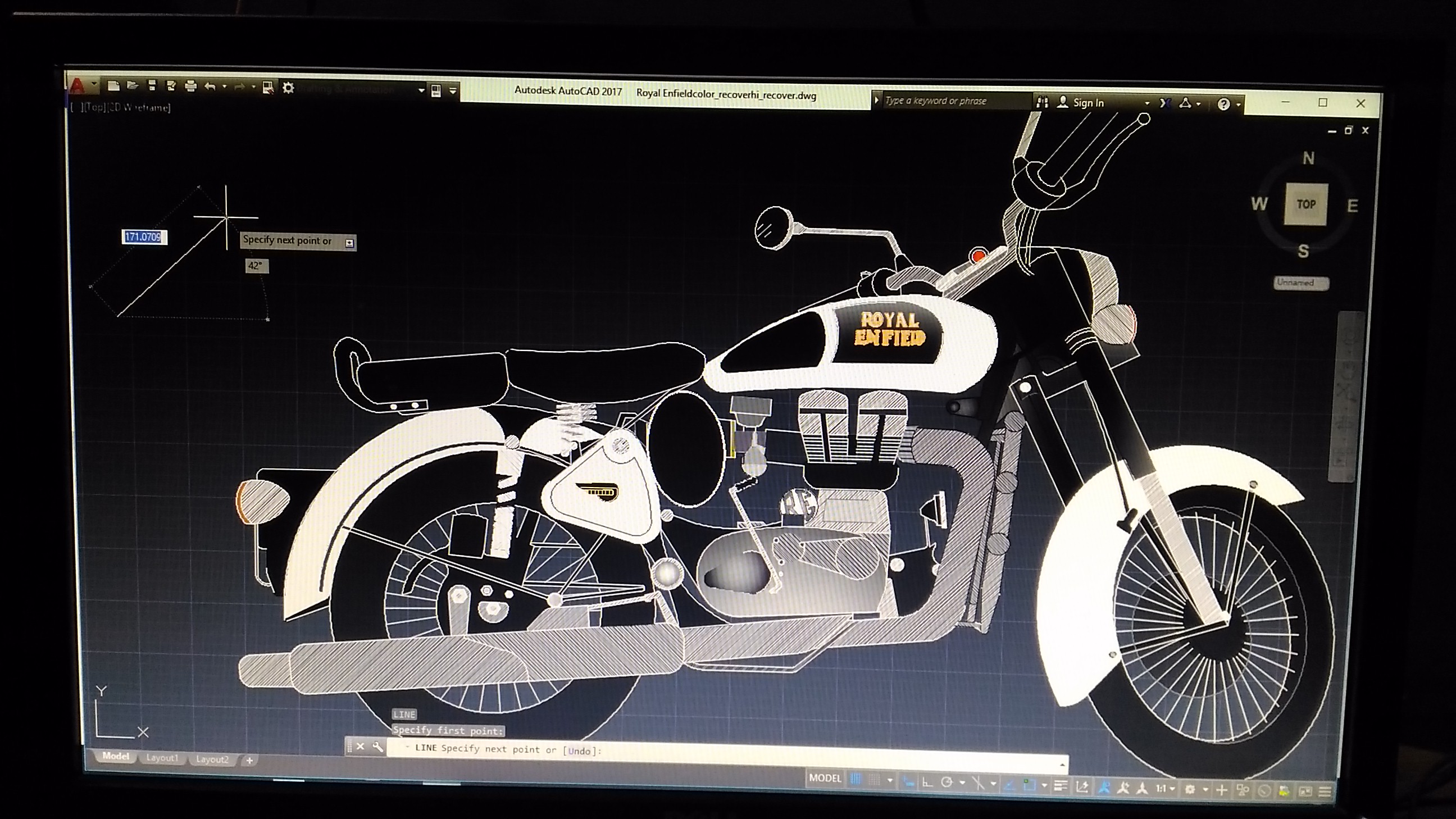Plot the drawing with the printer icon
1456x819 pixels.
[x=191, y=87]
